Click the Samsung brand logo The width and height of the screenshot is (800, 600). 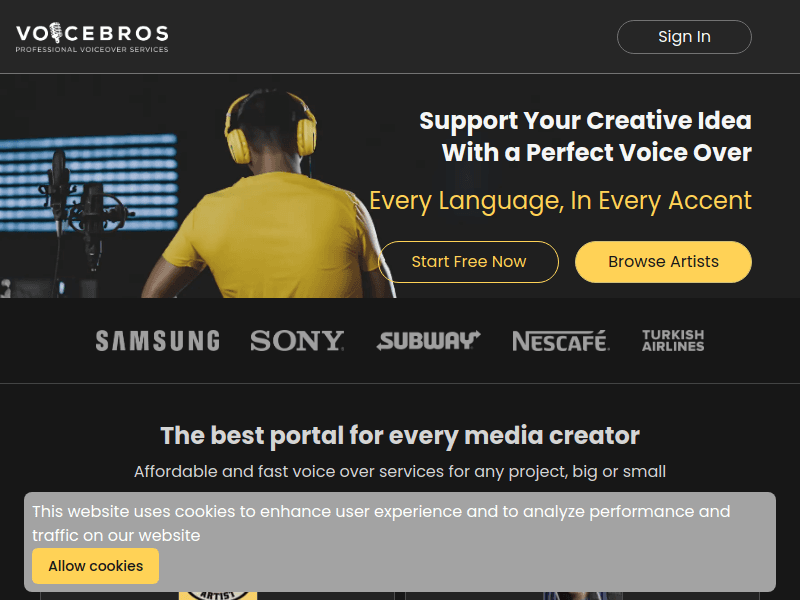click(158, 341)
